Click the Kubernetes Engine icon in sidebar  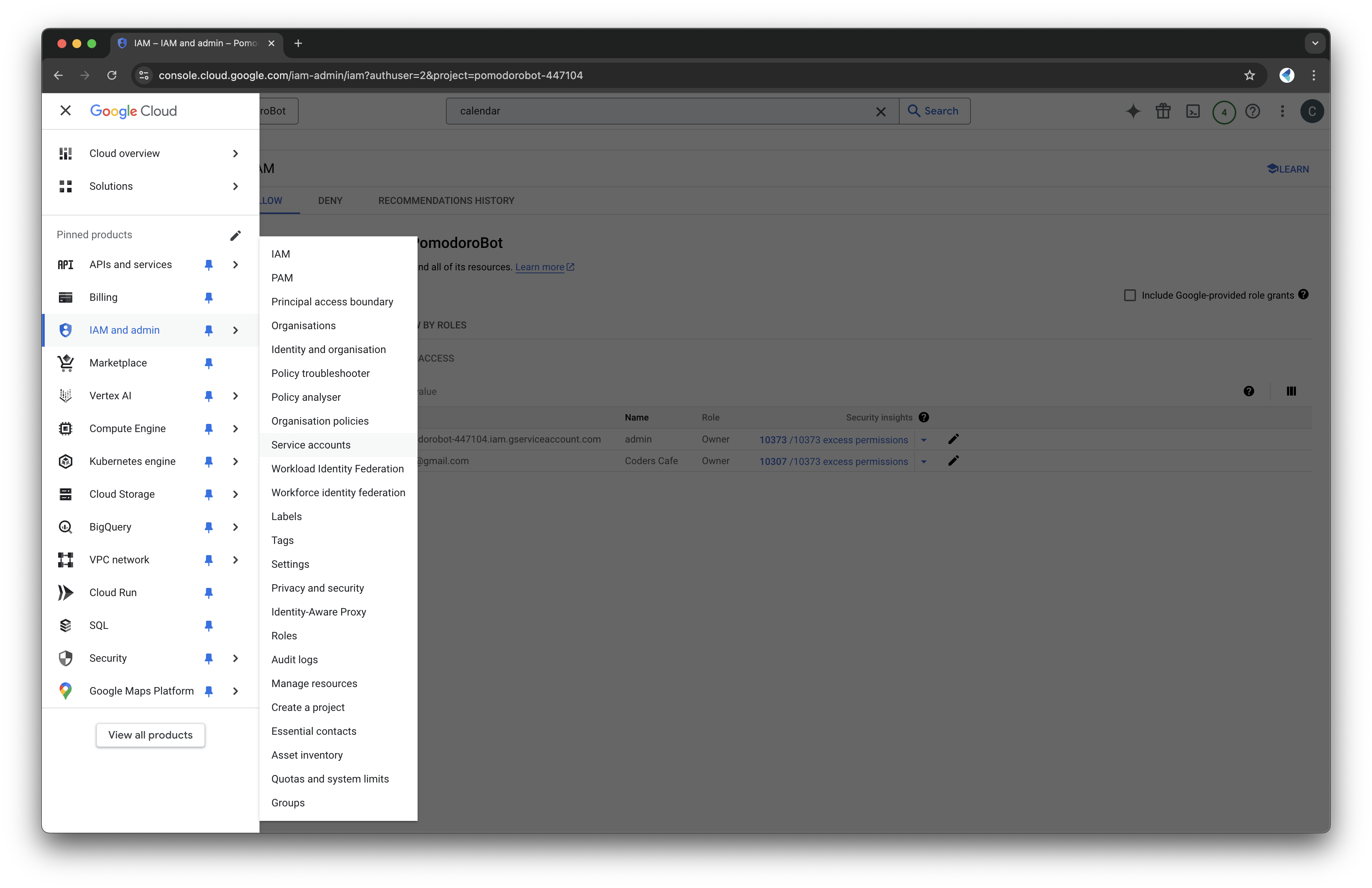[65, 461]
